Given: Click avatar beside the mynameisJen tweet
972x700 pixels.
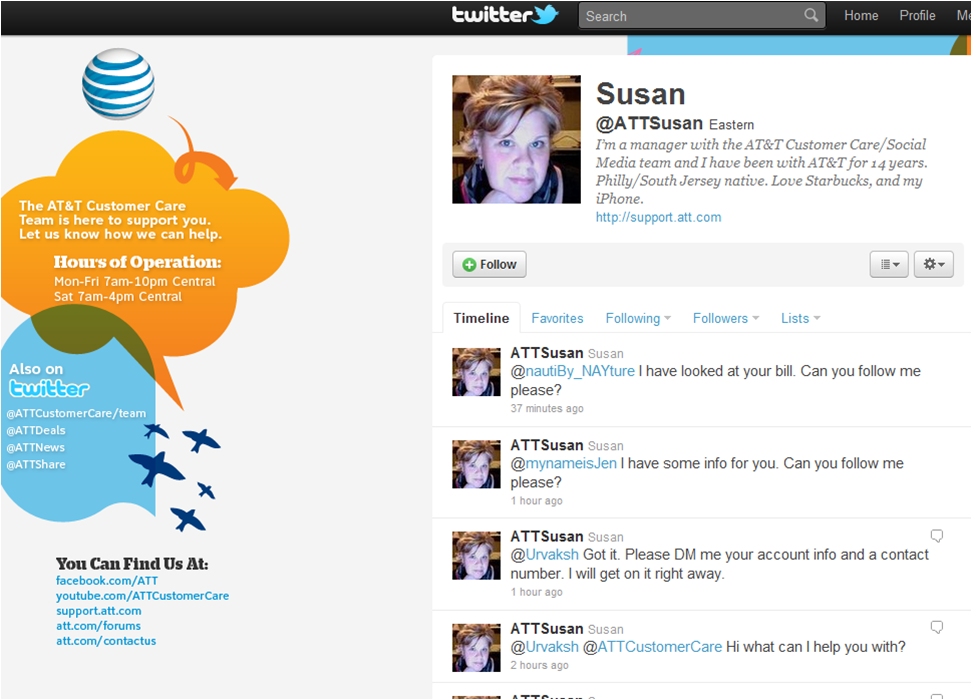Looking at the screenshot, I should pyautogui.click(x=476, y=464).
